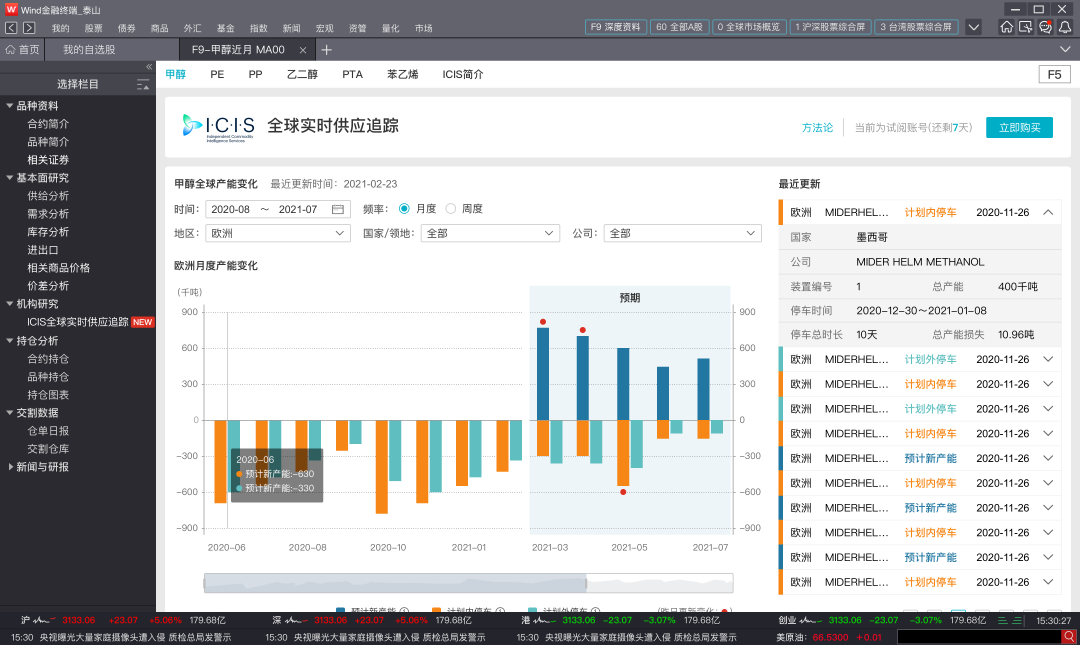Image resolution: width=1080 pixels, height=645 pixels.
Task: Click the Wind logo in the title bar
Action: tap(11, 9)
